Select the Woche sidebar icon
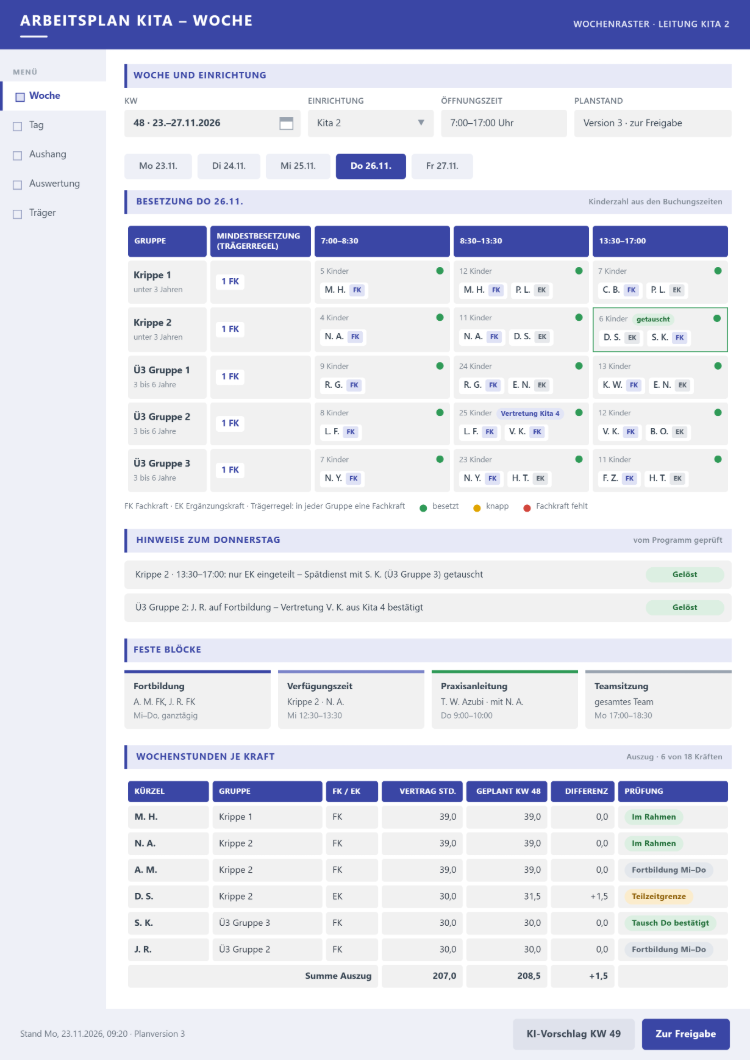 pos(20,97)
